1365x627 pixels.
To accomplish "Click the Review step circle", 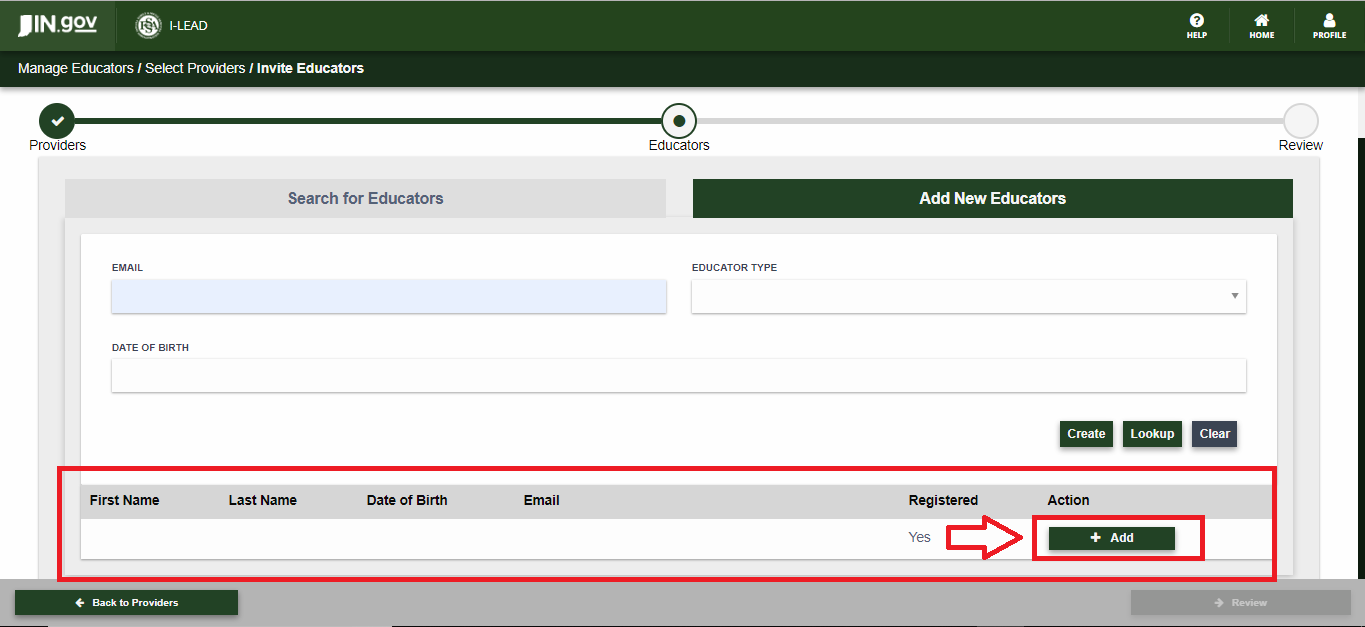I will (x=1300, y=121).
